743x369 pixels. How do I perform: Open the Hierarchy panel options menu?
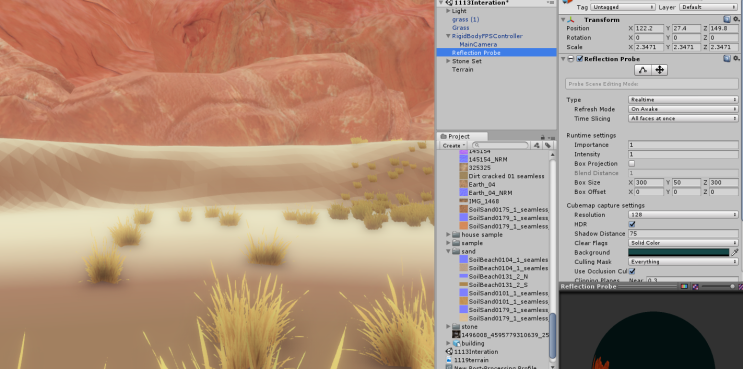(x=551, y=2)
